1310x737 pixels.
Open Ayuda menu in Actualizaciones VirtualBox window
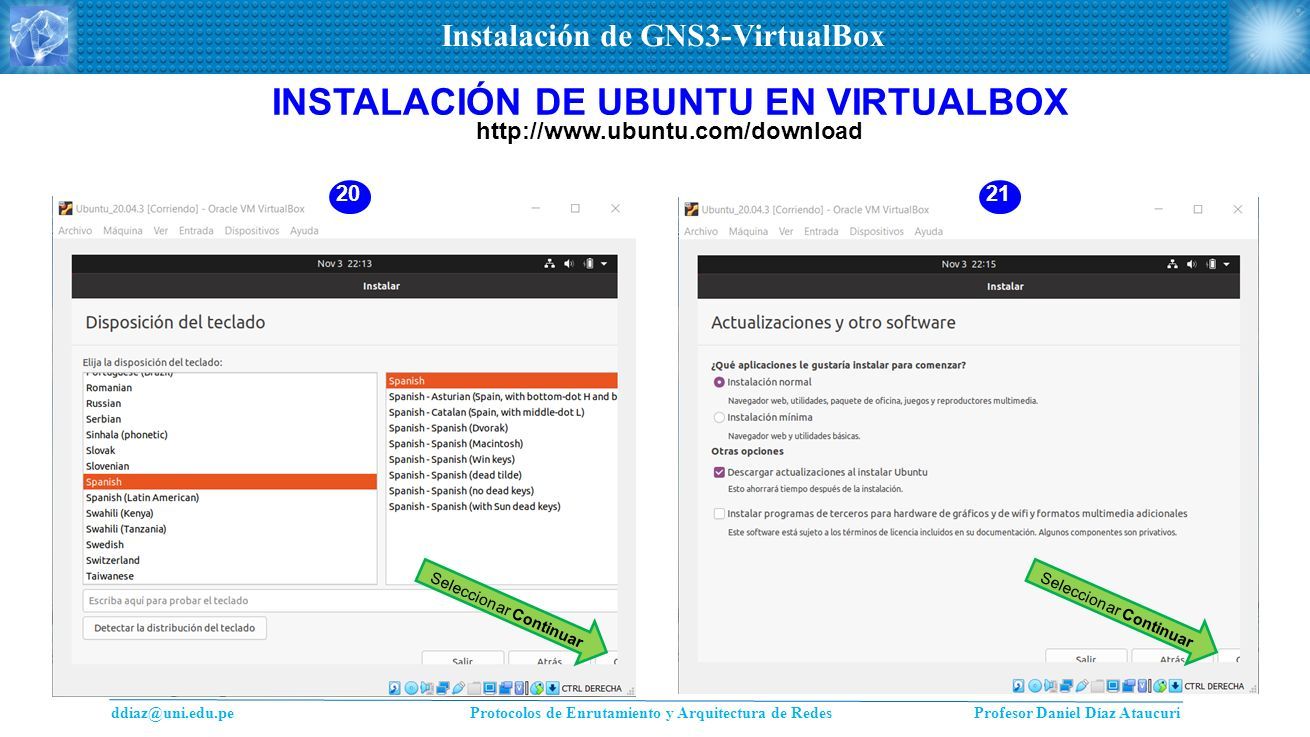click(928, 231)
